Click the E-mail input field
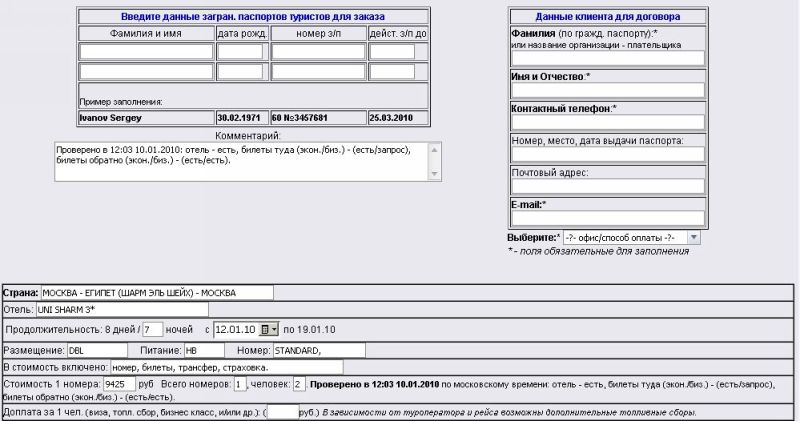The height and width of the screenshot is (421, 800). pos(607,218)
